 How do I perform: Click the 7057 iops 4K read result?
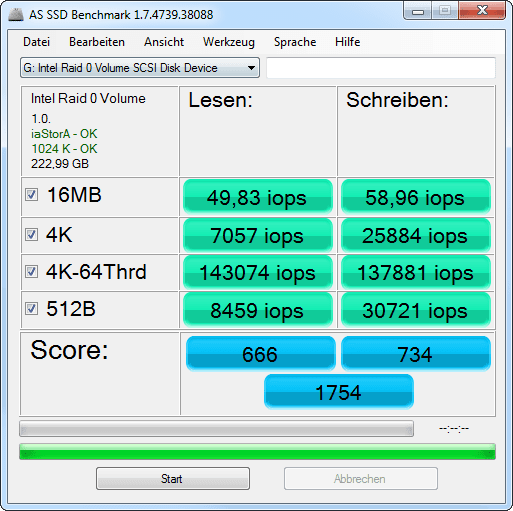(x=258, y=235)
